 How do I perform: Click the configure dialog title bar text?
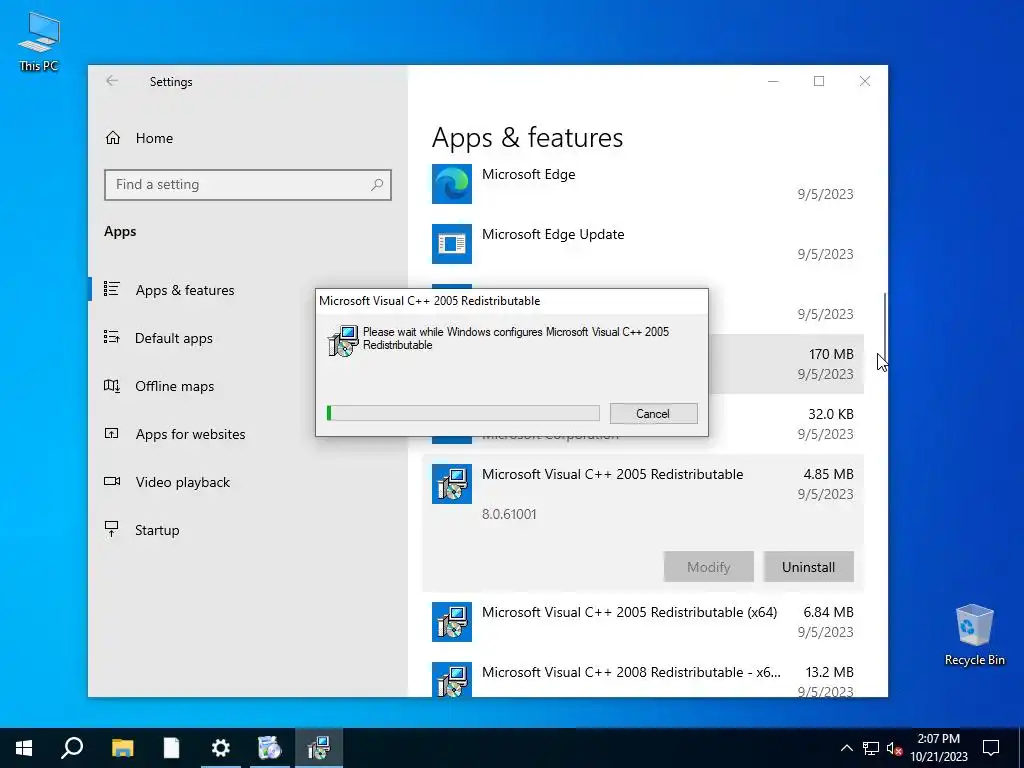point(430,301)
